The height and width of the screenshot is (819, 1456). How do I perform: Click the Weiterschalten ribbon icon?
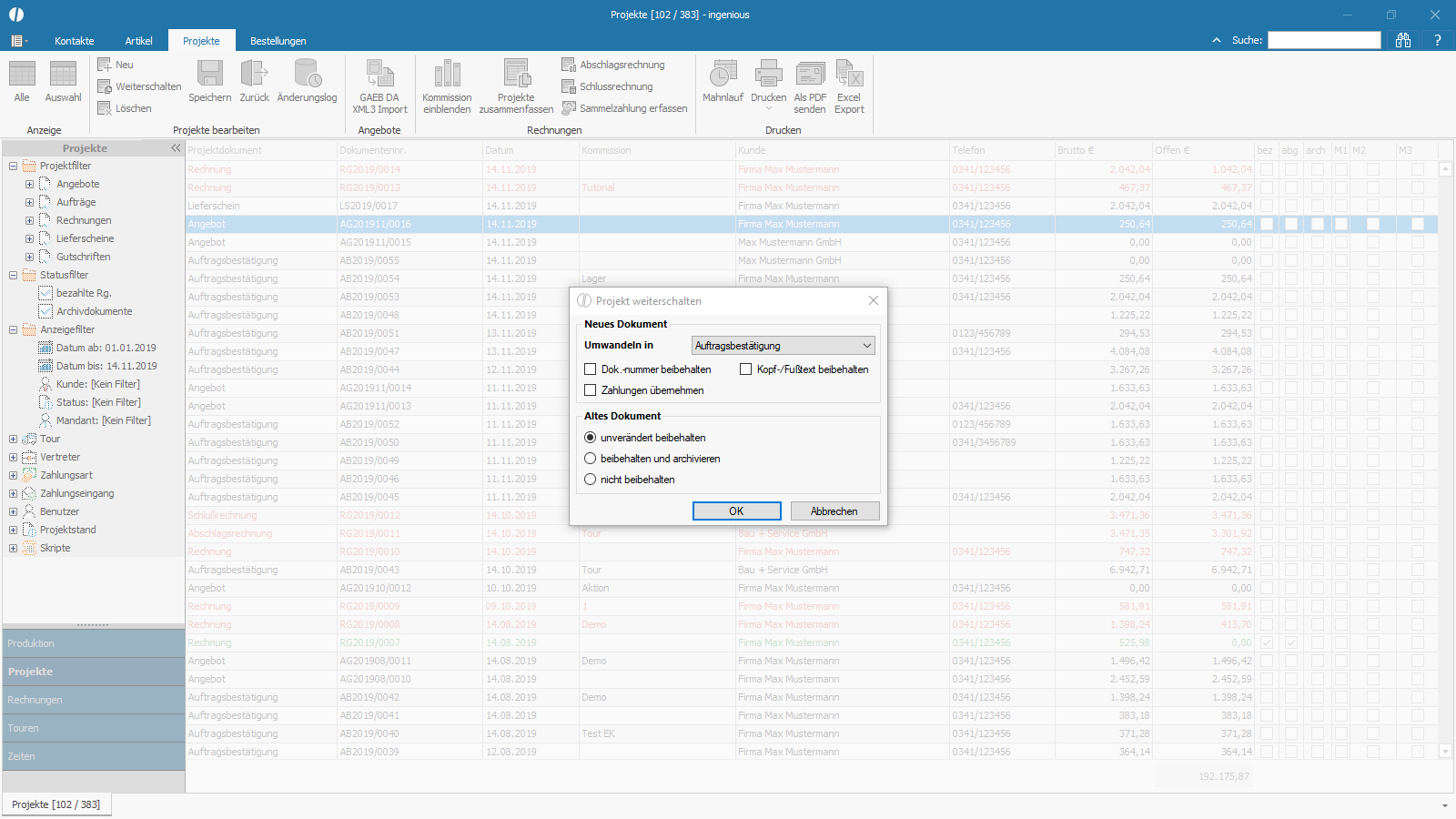click(105, 86)
